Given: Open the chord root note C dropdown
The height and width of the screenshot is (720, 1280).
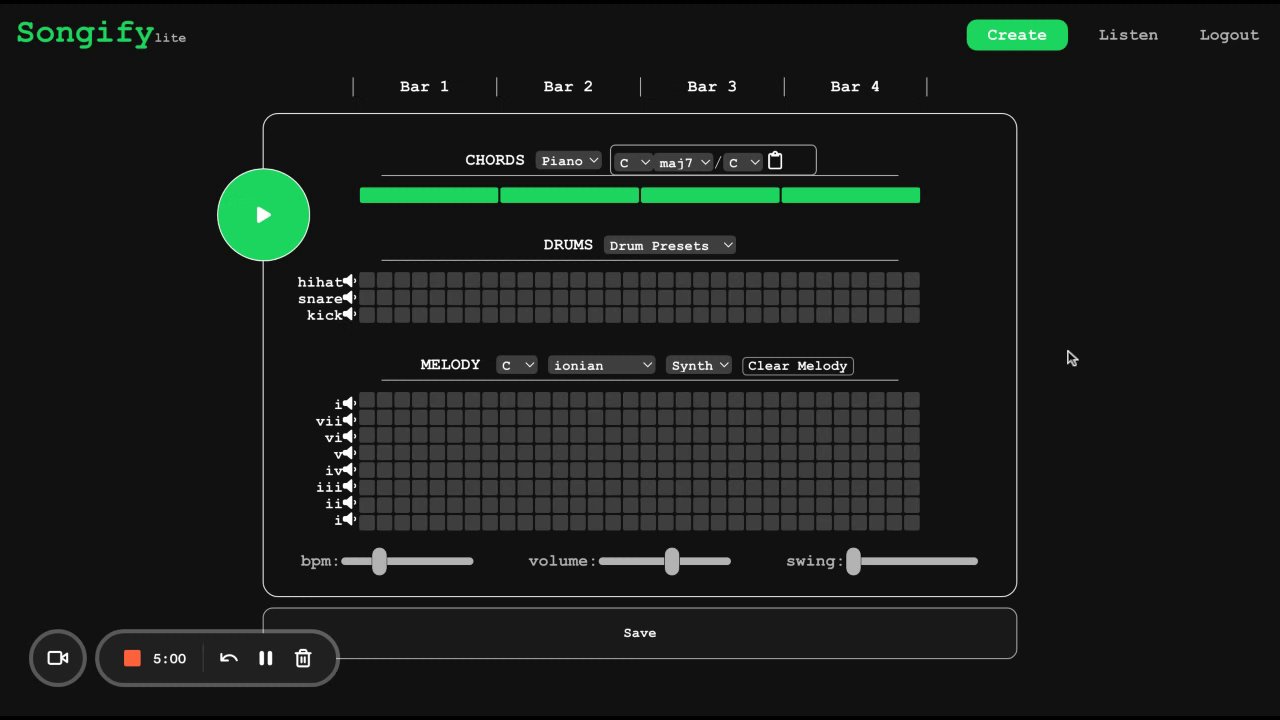Looking at the screenshot, I should (634, 162).
